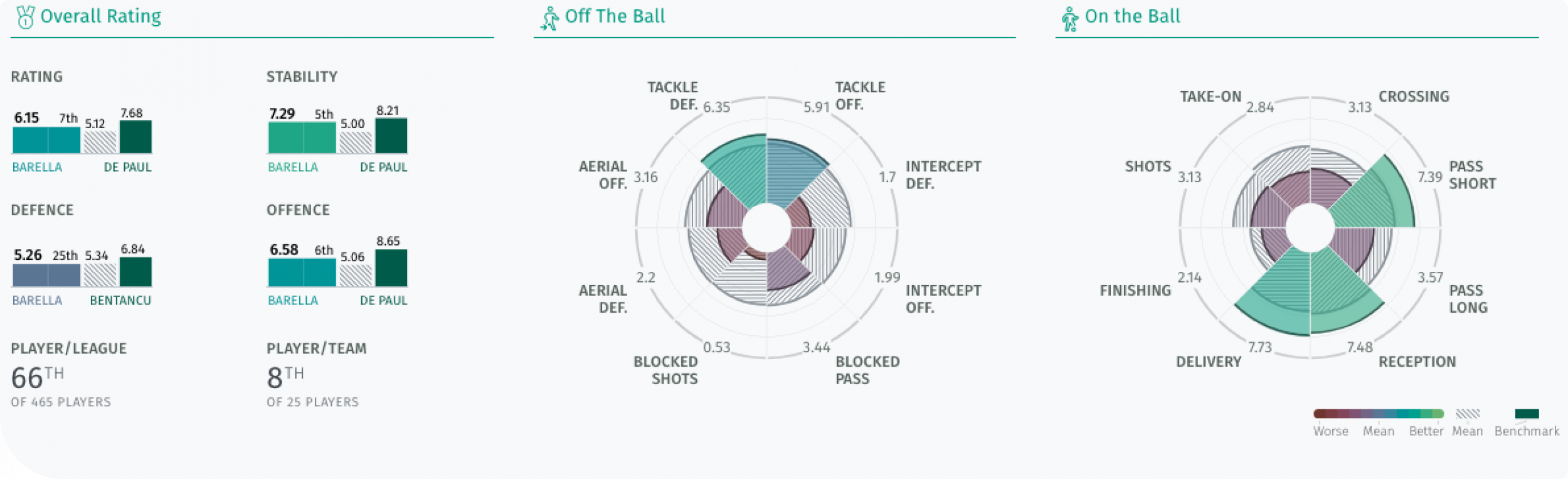Click the Defence bar showing 5.26
The width and height of the screenshot is (1568, 479).
46,275
